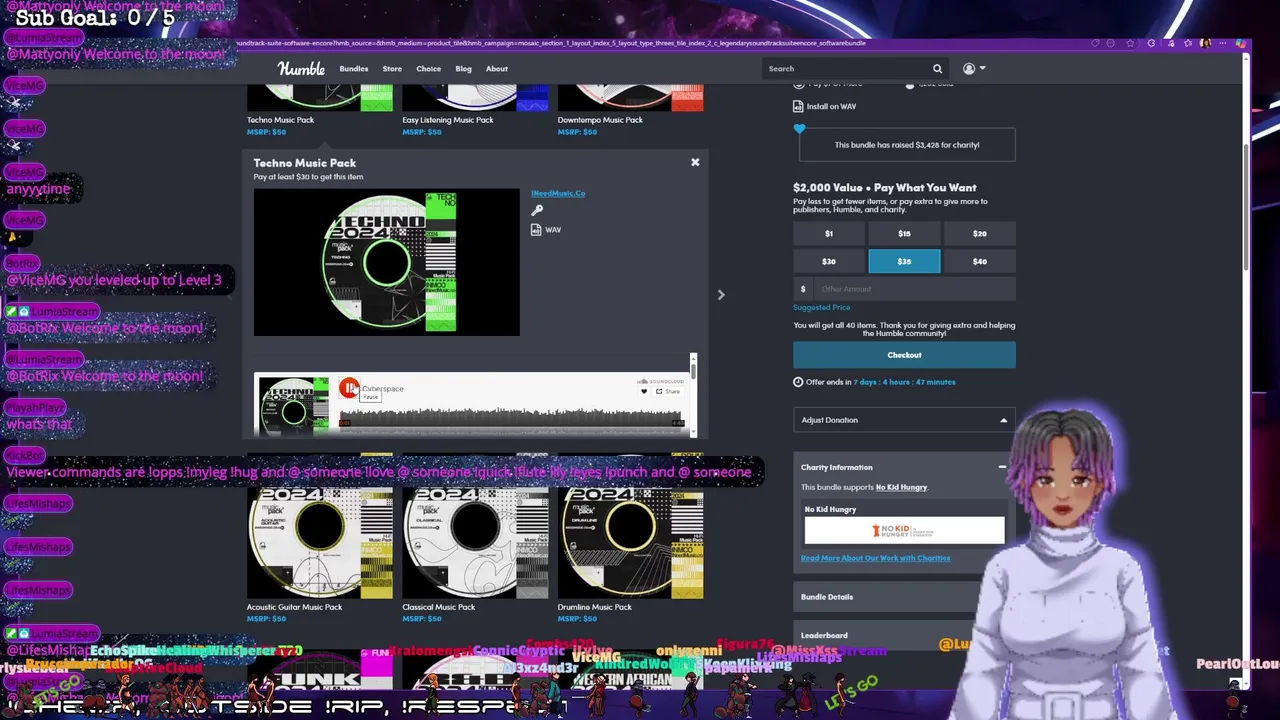The width and height of the screenshot is (1280, 720).
Task: Seek within the Cyberspace waveform
Action: (x=511, y=418)
